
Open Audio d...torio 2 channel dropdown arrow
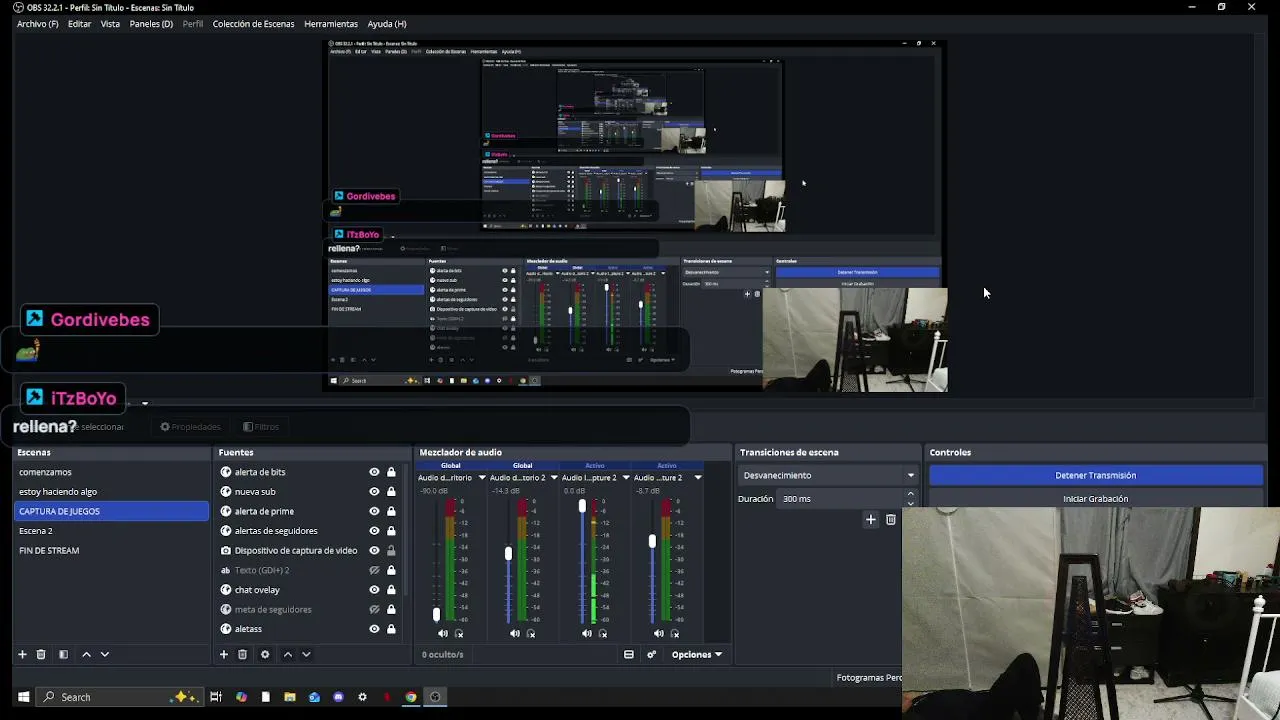[x=554, y=478]
